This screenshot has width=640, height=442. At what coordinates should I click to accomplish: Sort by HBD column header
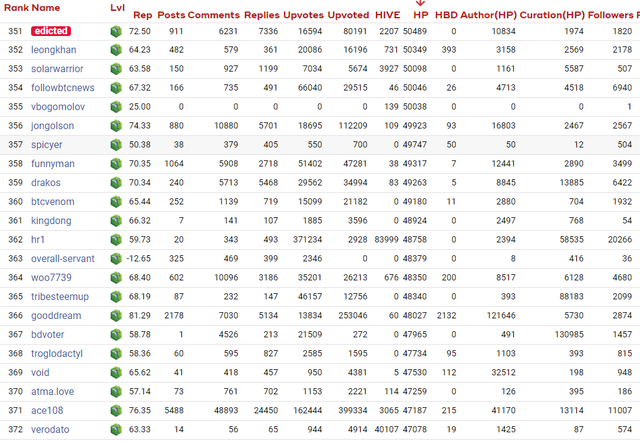coord(446,15)
